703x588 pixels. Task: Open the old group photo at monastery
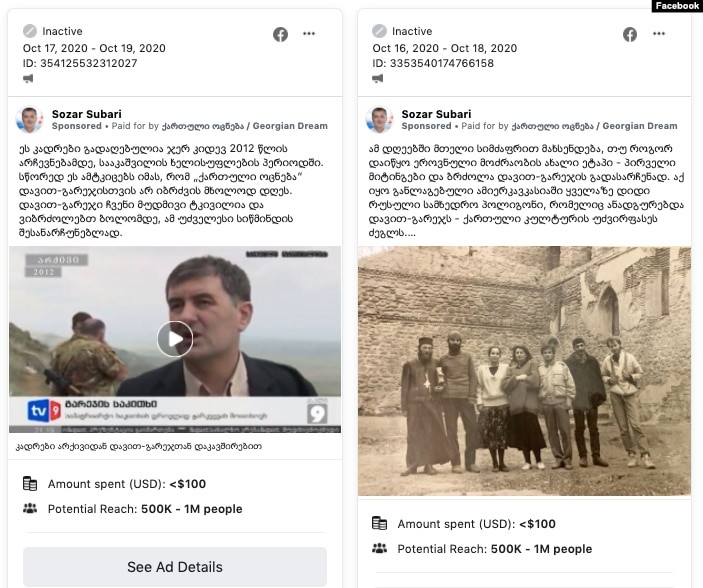point(524,371)
